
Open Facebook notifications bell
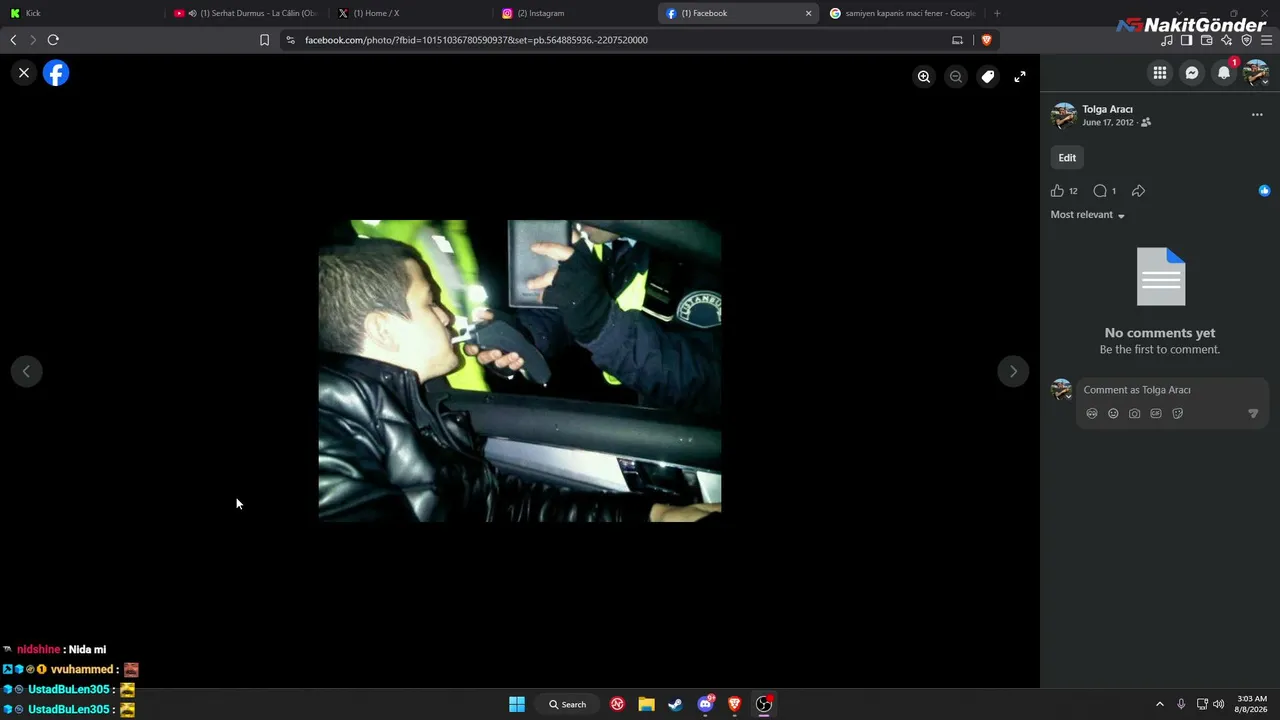point(1224,73)
